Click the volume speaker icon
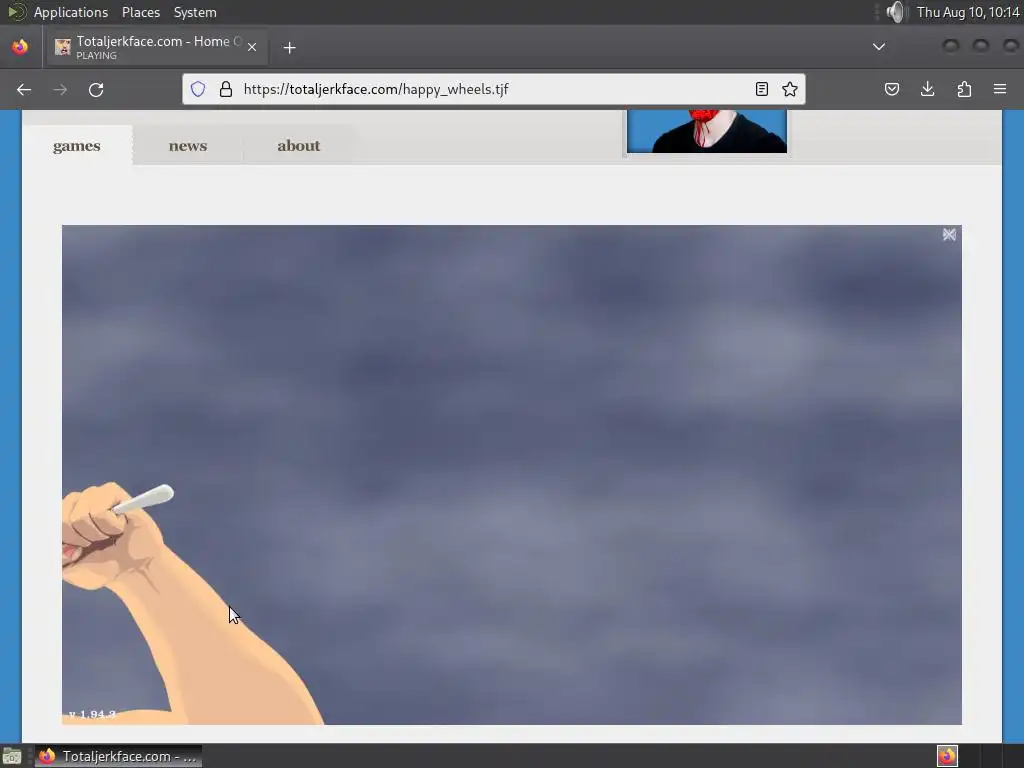1024x768 pixels. 897,12
